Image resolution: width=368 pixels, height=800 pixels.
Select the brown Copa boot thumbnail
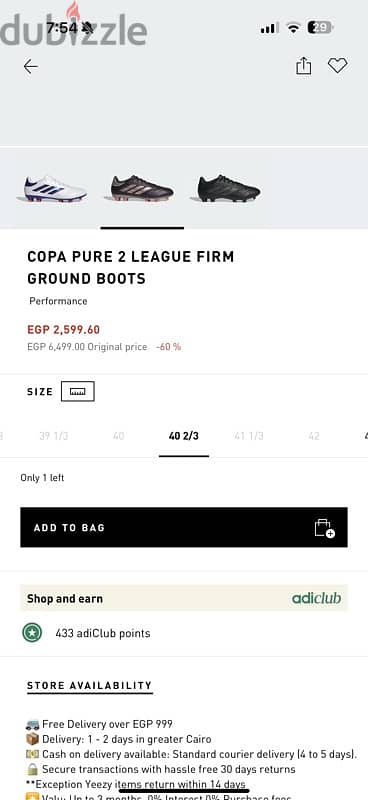(142, 188)
